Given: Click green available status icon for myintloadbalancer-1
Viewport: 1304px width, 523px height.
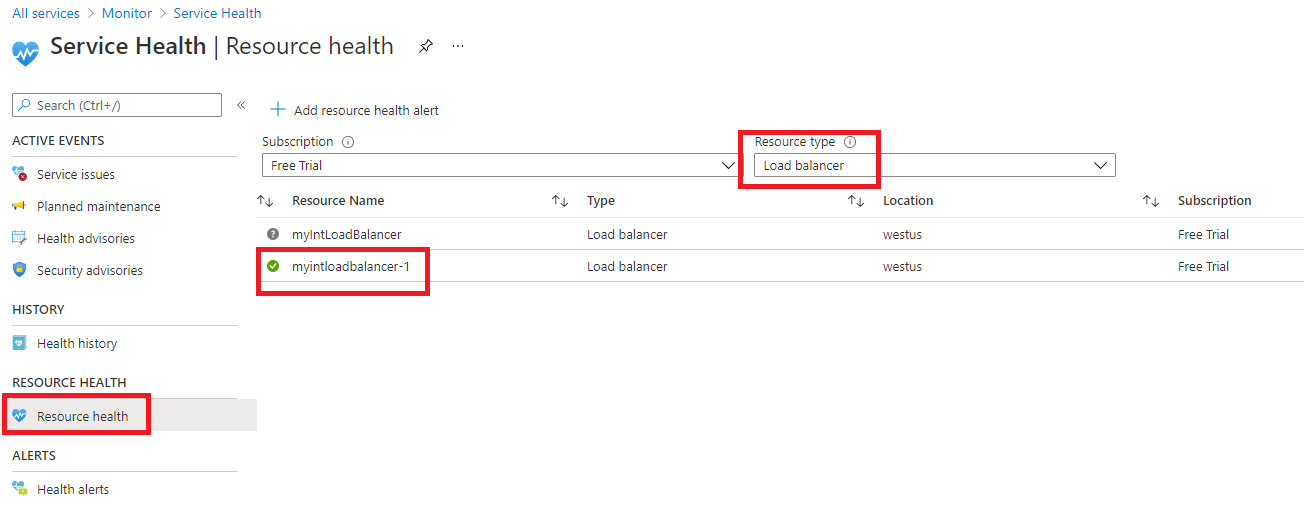Looking at the screenshot, I should (273, 266).
